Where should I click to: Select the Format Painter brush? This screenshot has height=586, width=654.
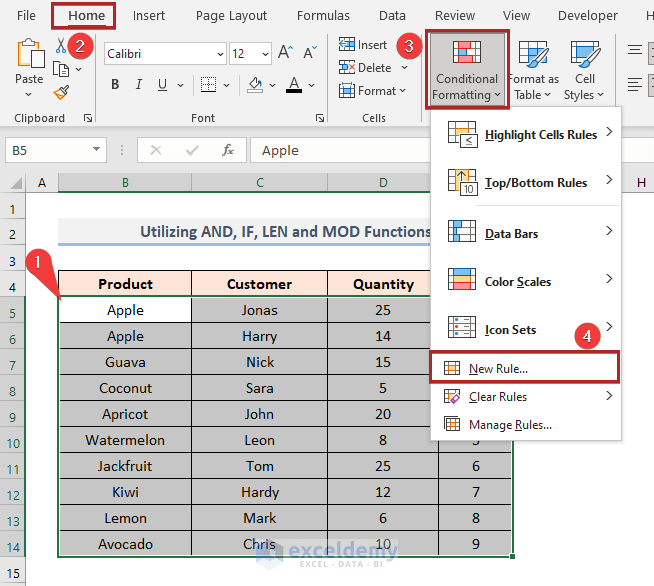[61, 93]
